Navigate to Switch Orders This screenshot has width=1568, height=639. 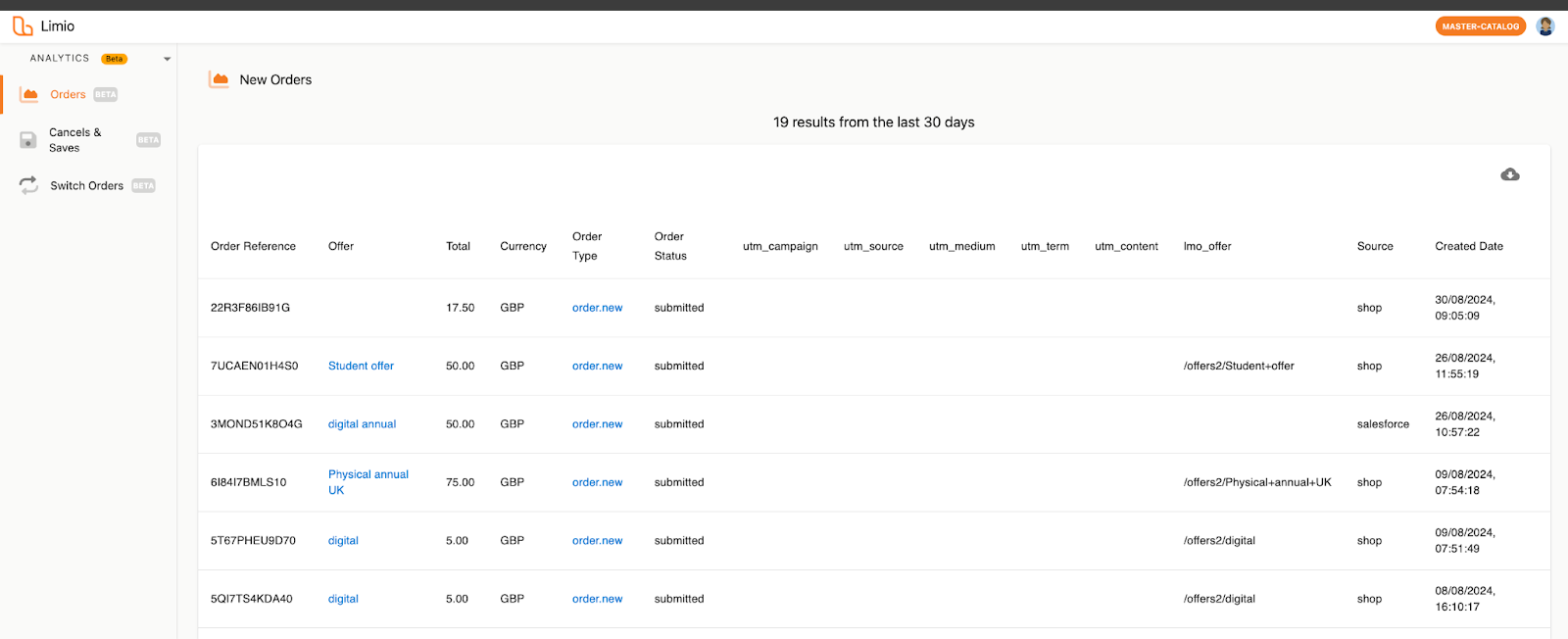click(x=86, y=186)
